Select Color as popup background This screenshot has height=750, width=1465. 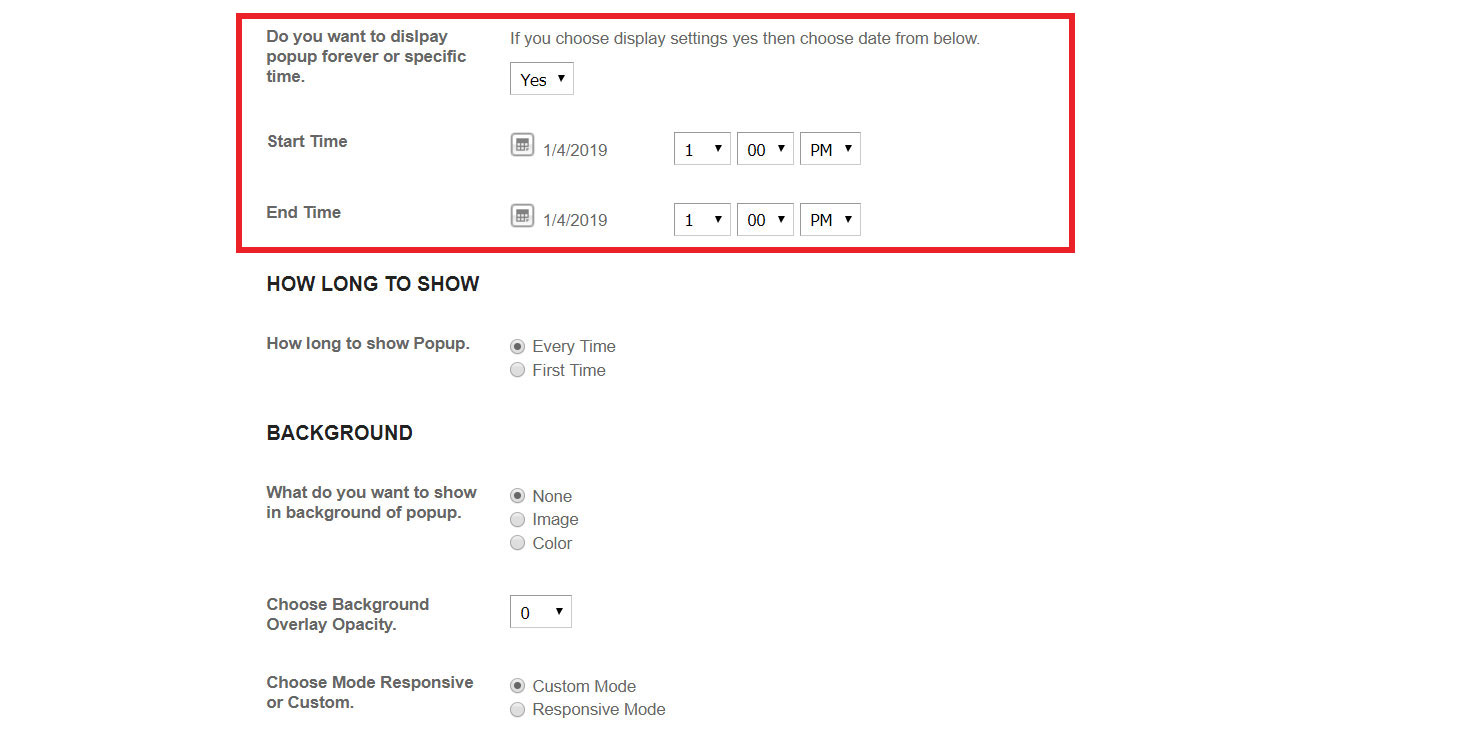tap(517, 542)
